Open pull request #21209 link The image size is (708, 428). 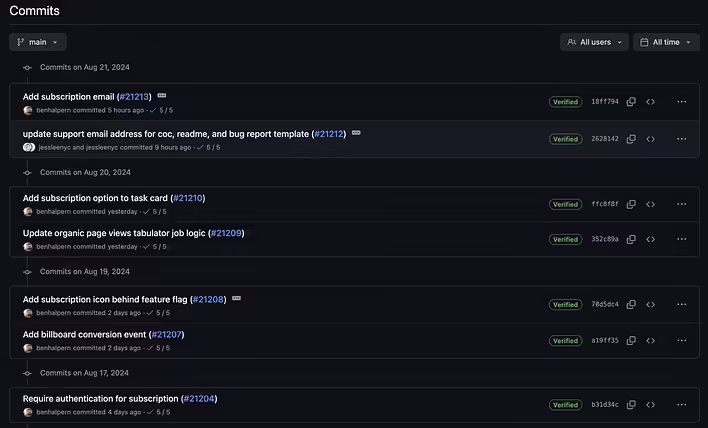[x=226, y=233]
